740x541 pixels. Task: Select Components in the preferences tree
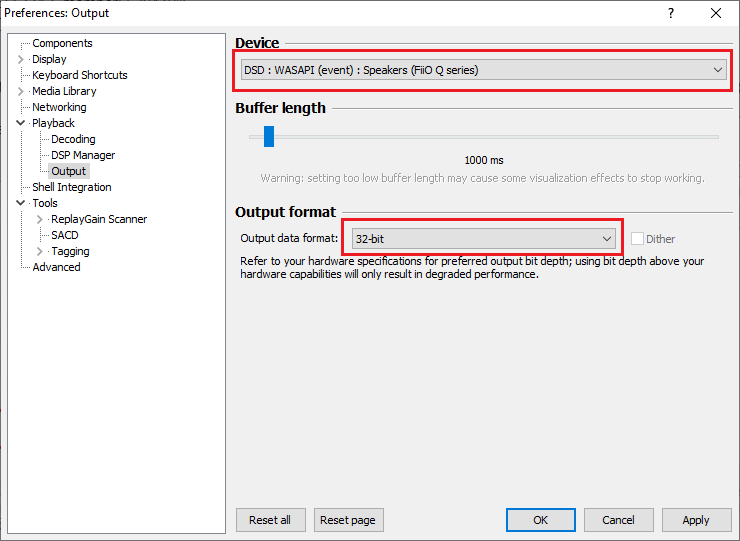62,43
